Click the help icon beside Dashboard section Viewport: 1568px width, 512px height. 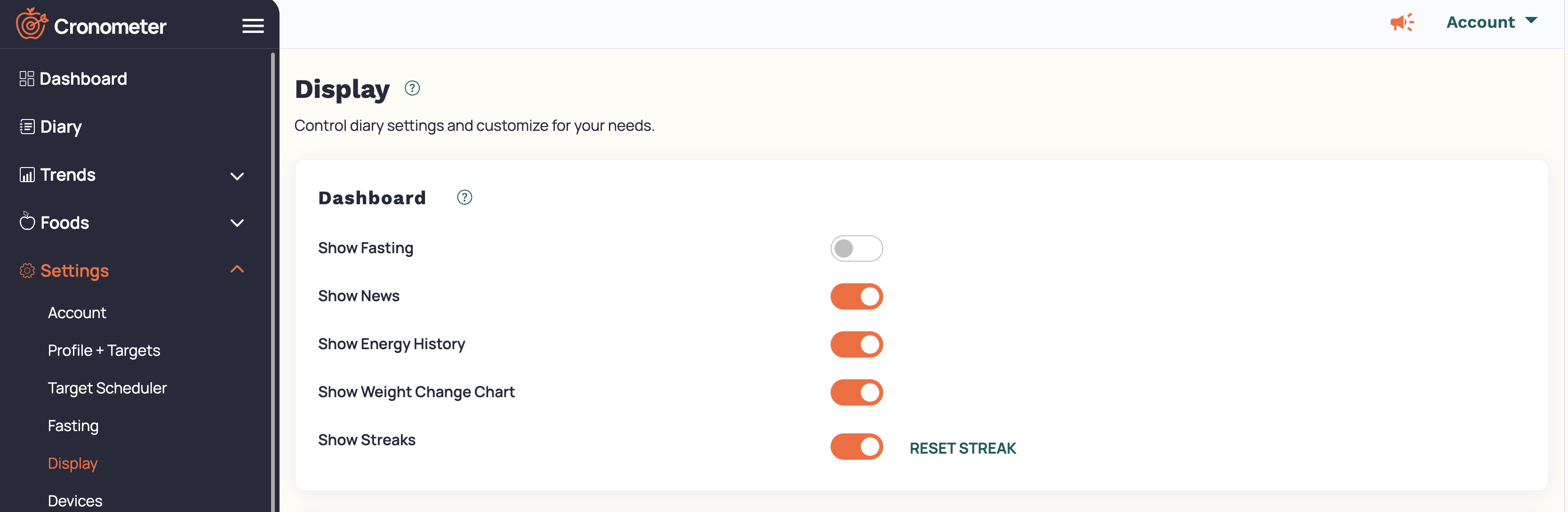[464, 197]
